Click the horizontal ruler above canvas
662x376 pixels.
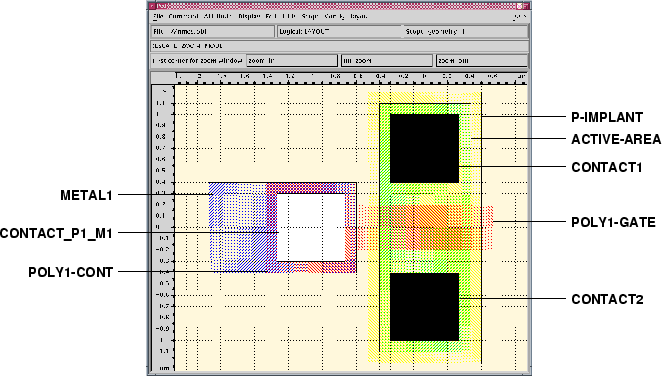(350, 78)
